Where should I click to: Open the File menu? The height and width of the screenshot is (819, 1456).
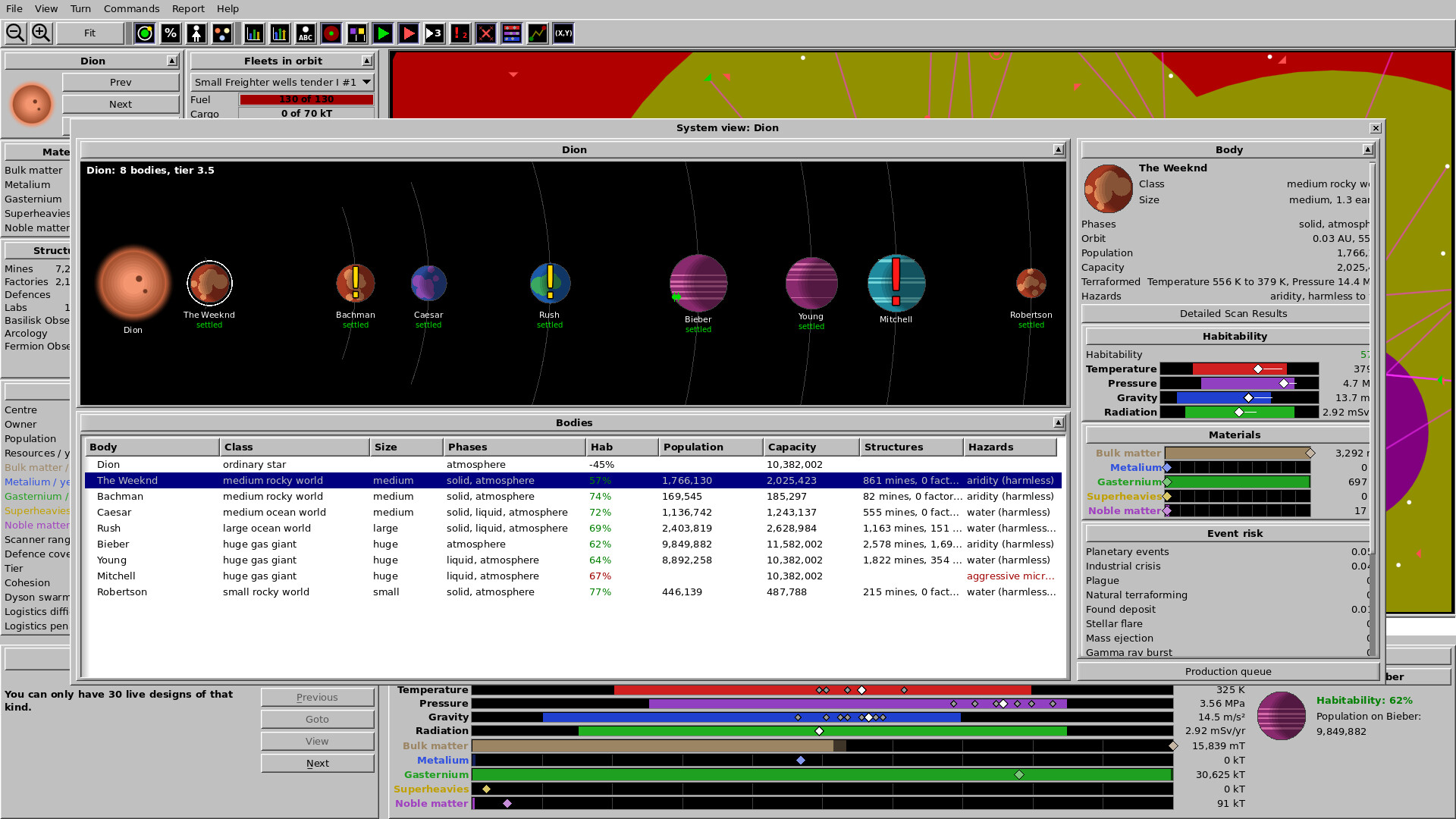click(x=14, y=8)
